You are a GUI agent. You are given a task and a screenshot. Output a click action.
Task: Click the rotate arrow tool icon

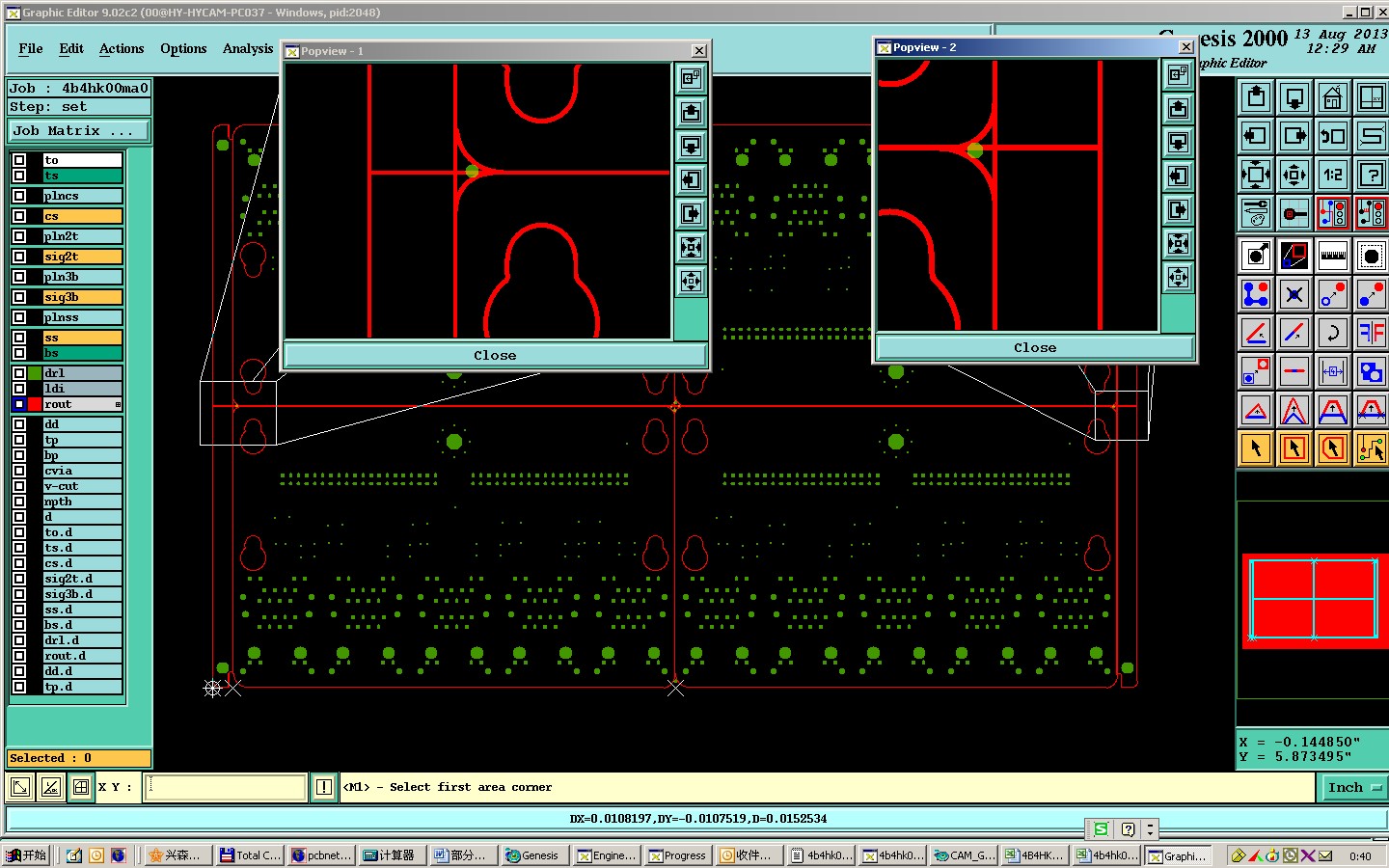point(1332,333)
